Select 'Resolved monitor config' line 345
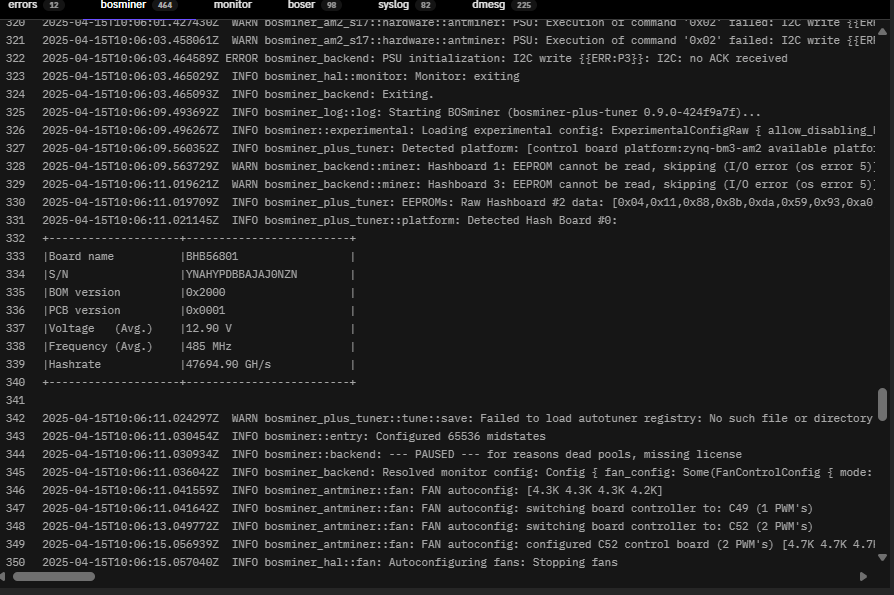 [x=457, y=472]
